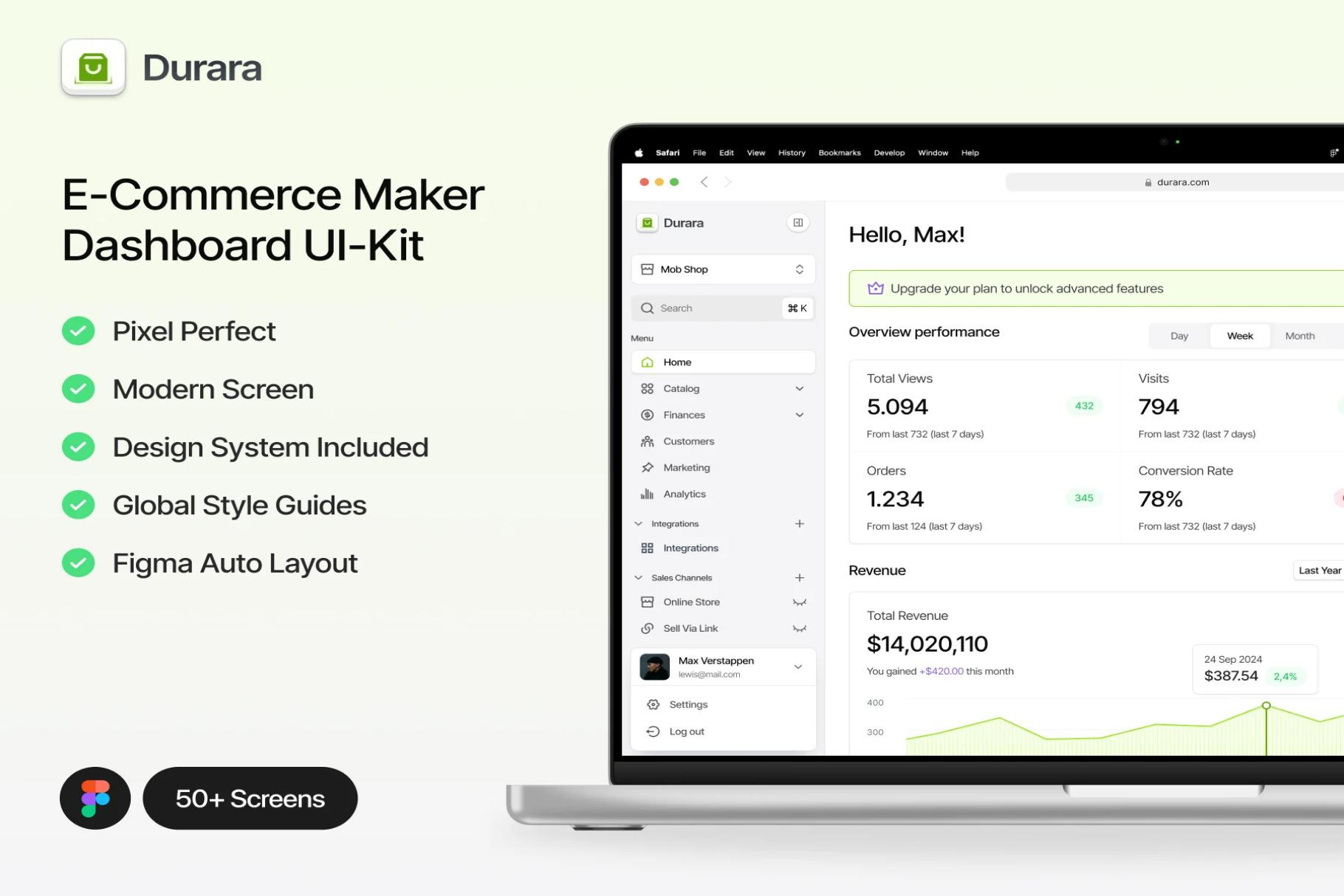Viewport: 1344px width, 896px height.
Task: Go back with browser back arrow
Action: pyautogui.click(x=704, y=182)
